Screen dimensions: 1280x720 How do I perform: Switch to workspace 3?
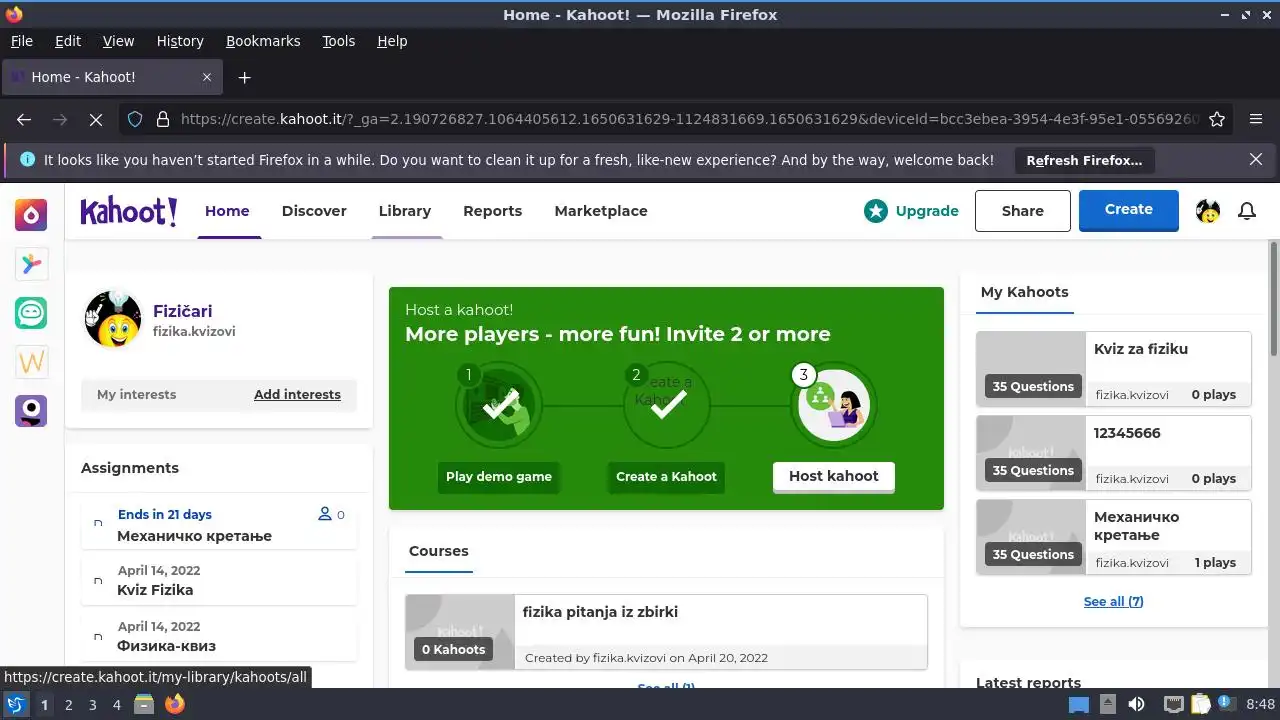92,705
